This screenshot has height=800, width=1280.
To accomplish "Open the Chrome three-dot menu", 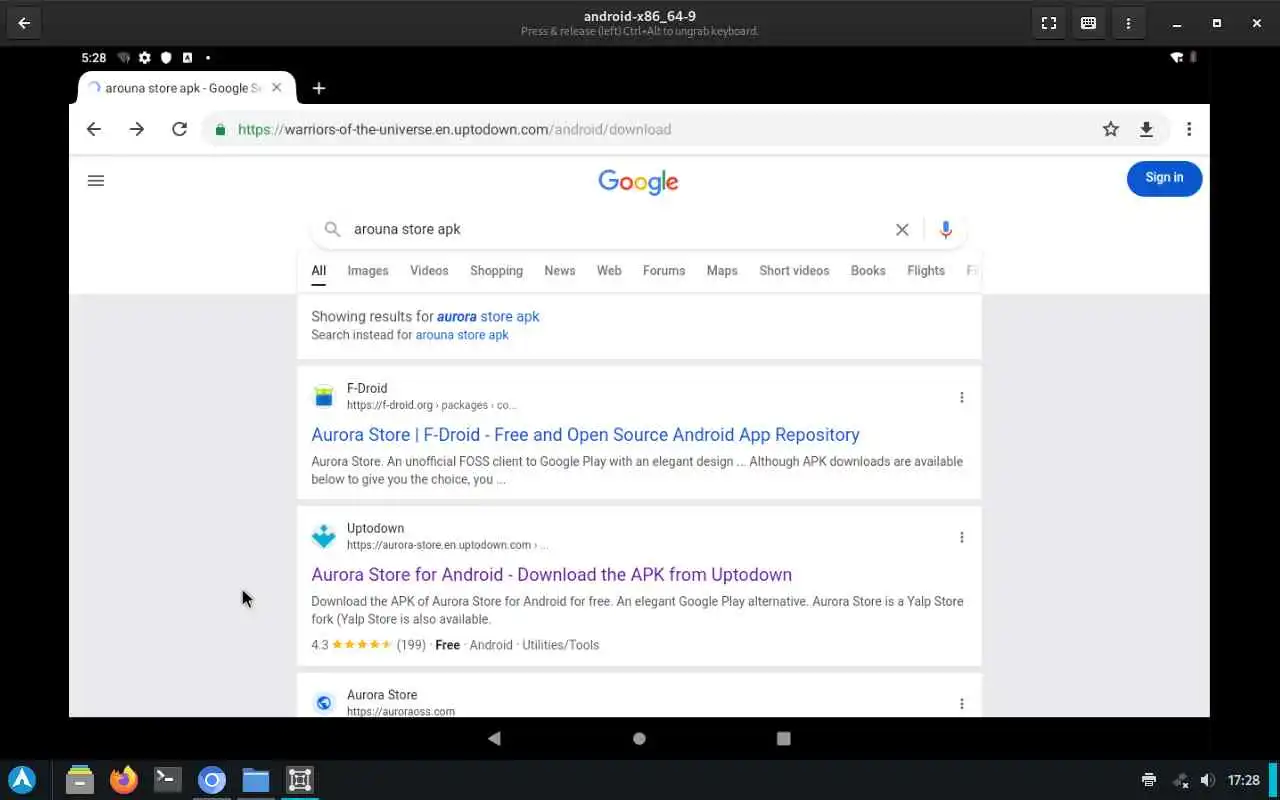I will pos(1189,129).
